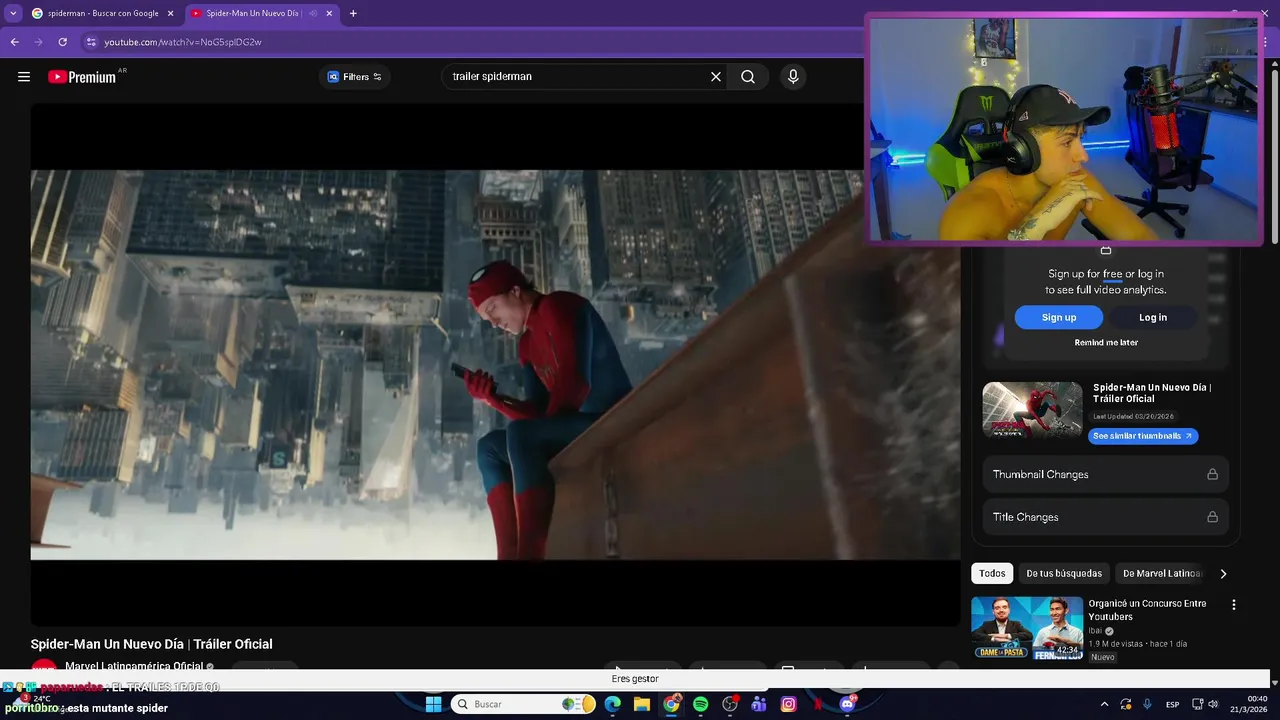This screenshot has width=1280, height=720.
Task: Expand the locked Thumbnail Changes section
Action: point(1105,474)
